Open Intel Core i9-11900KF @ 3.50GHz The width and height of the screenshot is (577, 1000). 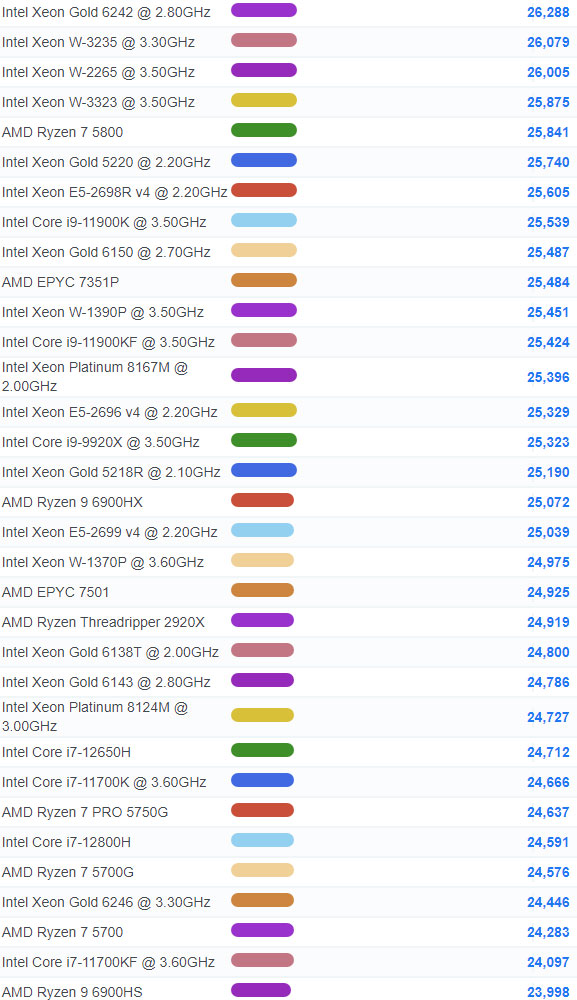(x=108, y=342)
